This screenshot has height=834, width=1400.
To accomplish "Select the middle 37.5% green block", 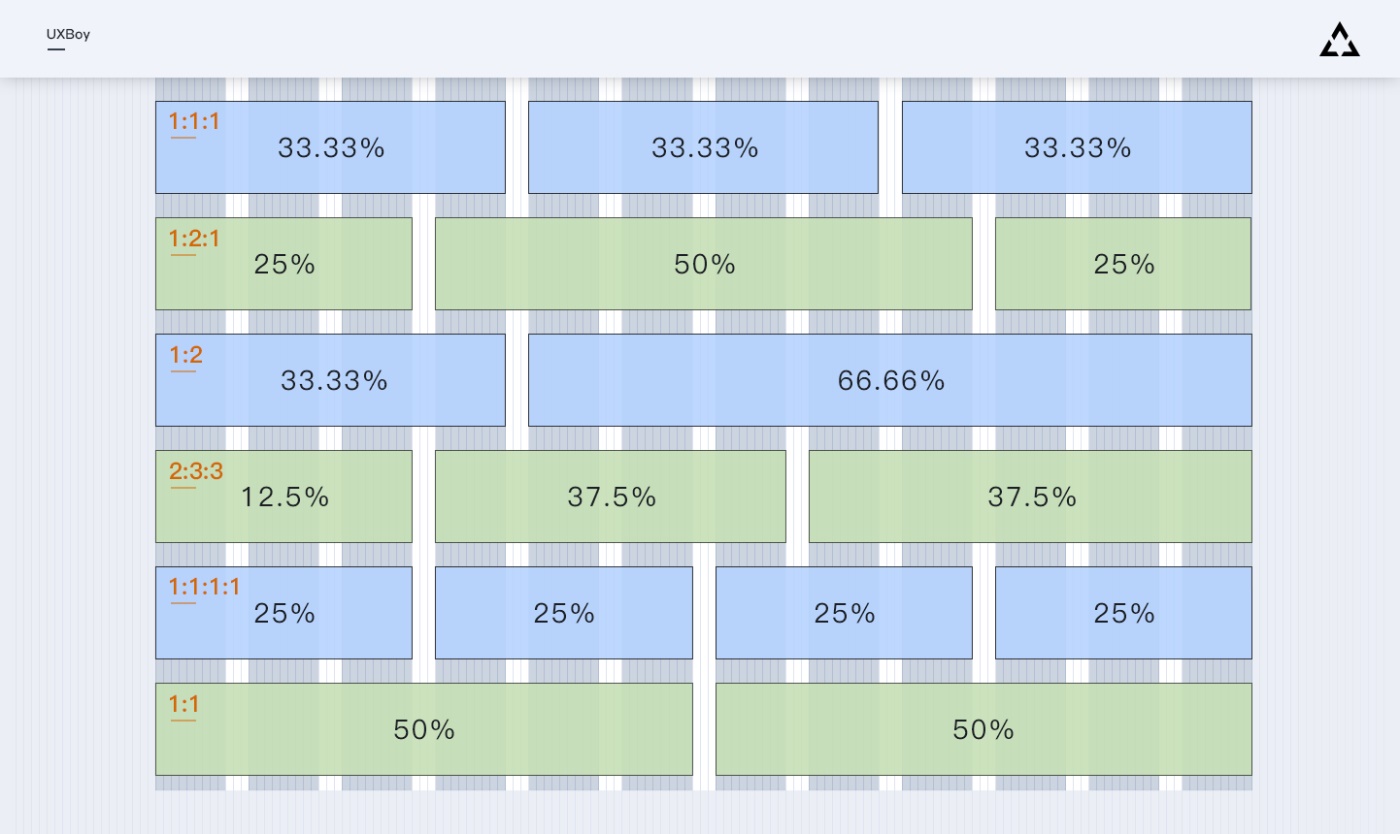I will (x=610, y=496).
